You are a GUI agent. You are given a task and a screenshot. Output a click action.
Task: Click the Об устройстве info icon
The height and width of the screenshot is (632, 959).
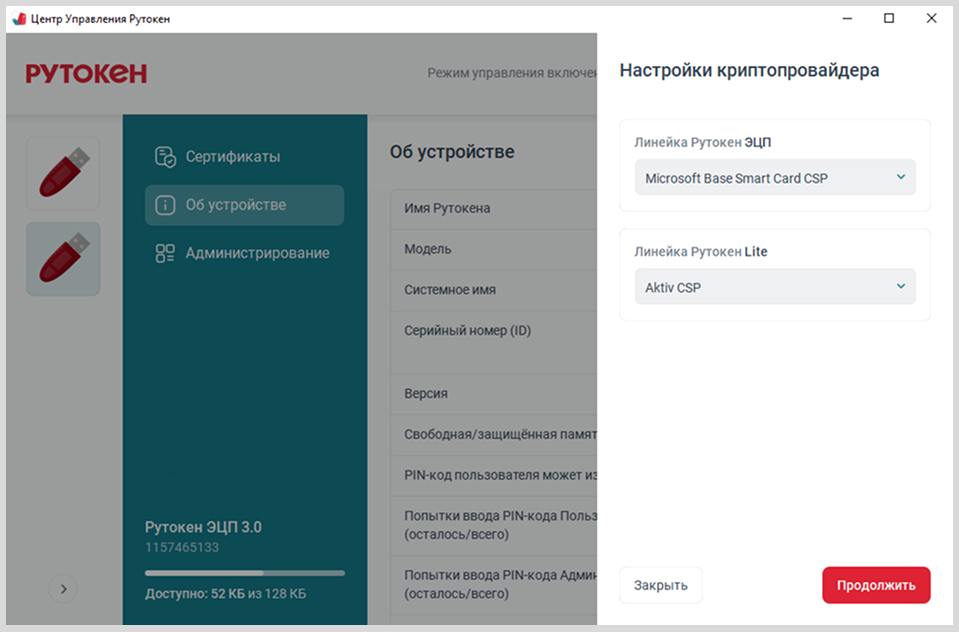165,205
